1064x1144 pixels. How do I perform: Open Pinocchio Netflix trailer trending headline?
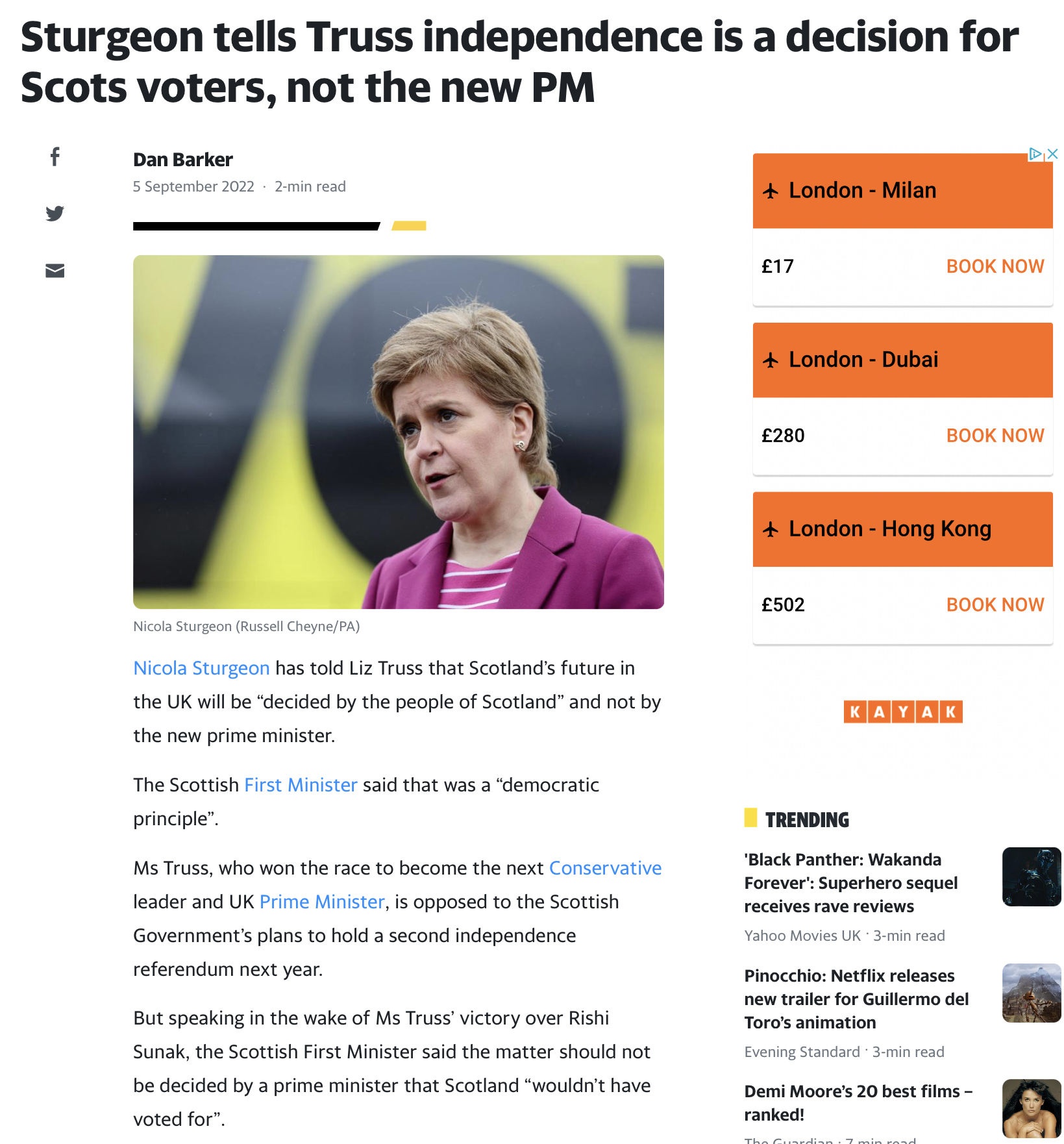856,999
